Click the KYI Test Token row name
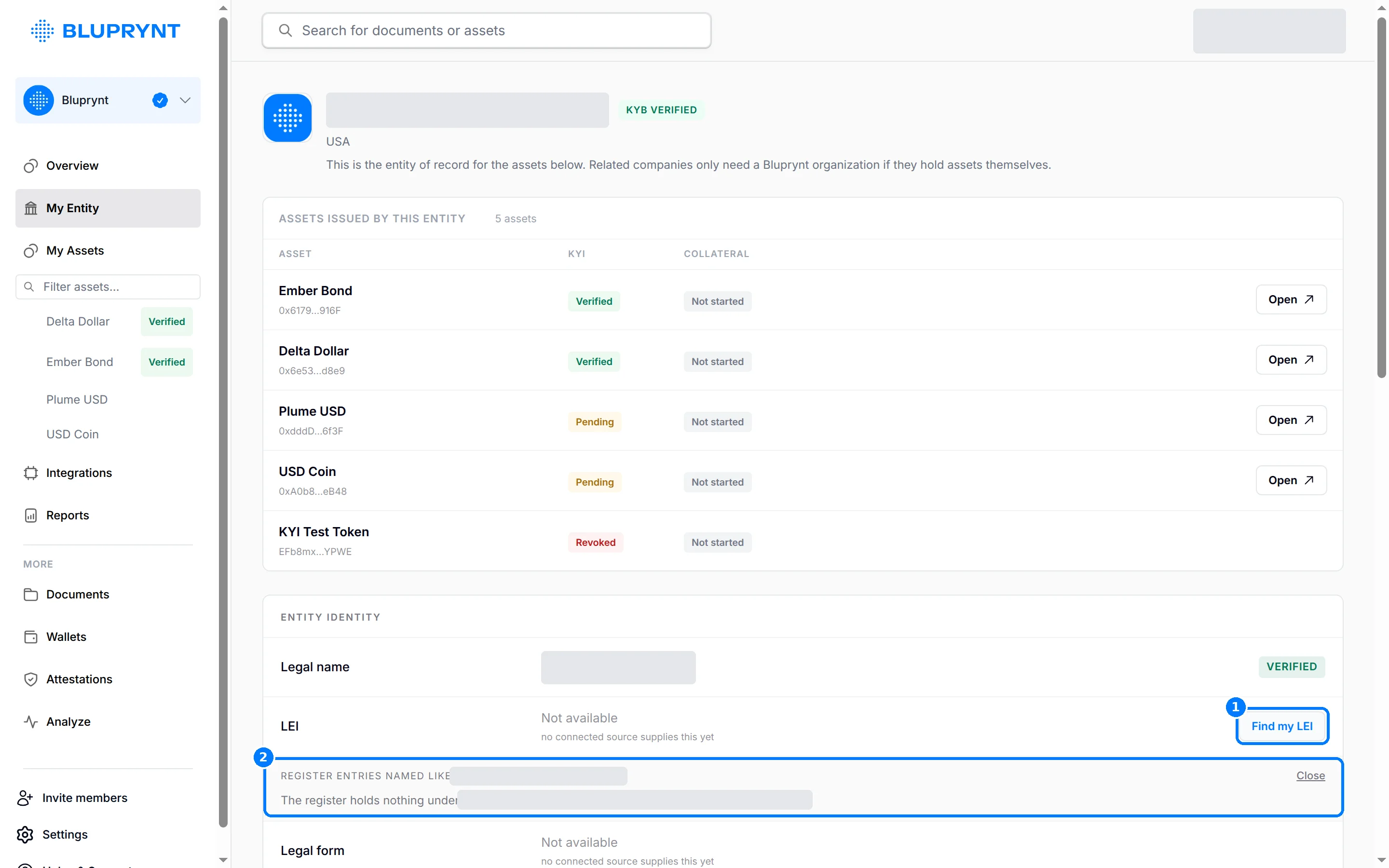Viewport: 1389px width, 868px height. click(324, 532)
